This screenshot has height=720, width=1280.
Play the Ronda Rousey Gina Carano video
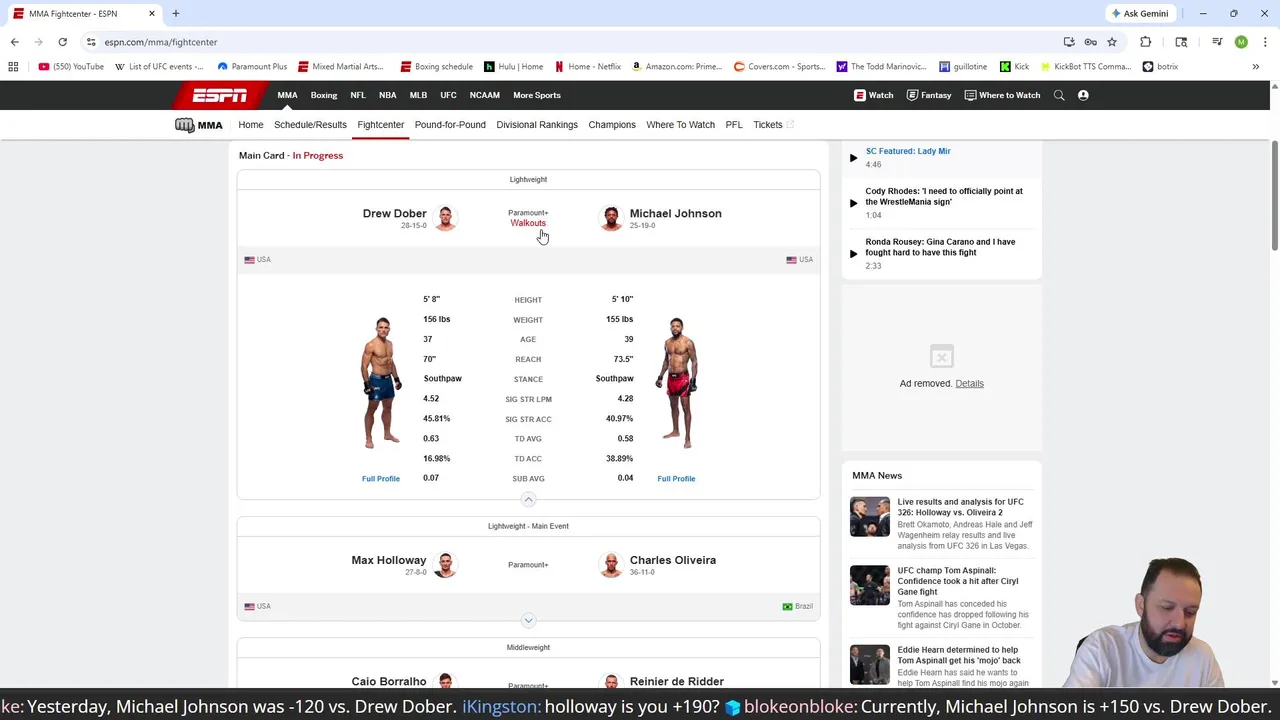pyautogui.click(x=853, y=253)
